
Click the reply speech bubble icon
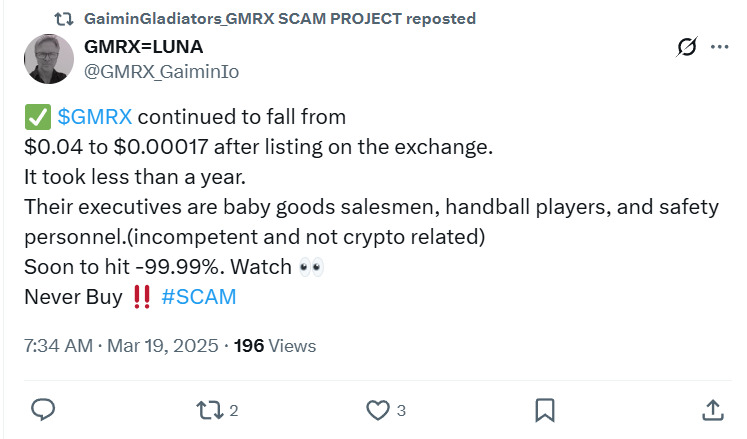pyautogui.click(x=43, y=409)
